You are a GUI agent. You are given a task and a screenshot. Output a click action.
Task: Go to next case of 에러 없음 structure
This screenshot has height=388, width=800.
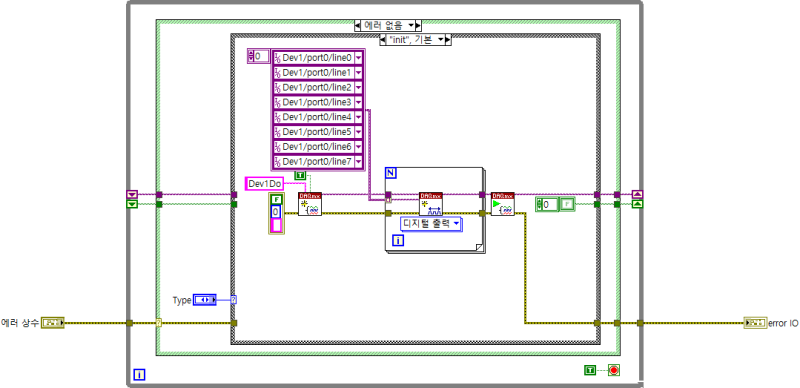tap(418, 25)
